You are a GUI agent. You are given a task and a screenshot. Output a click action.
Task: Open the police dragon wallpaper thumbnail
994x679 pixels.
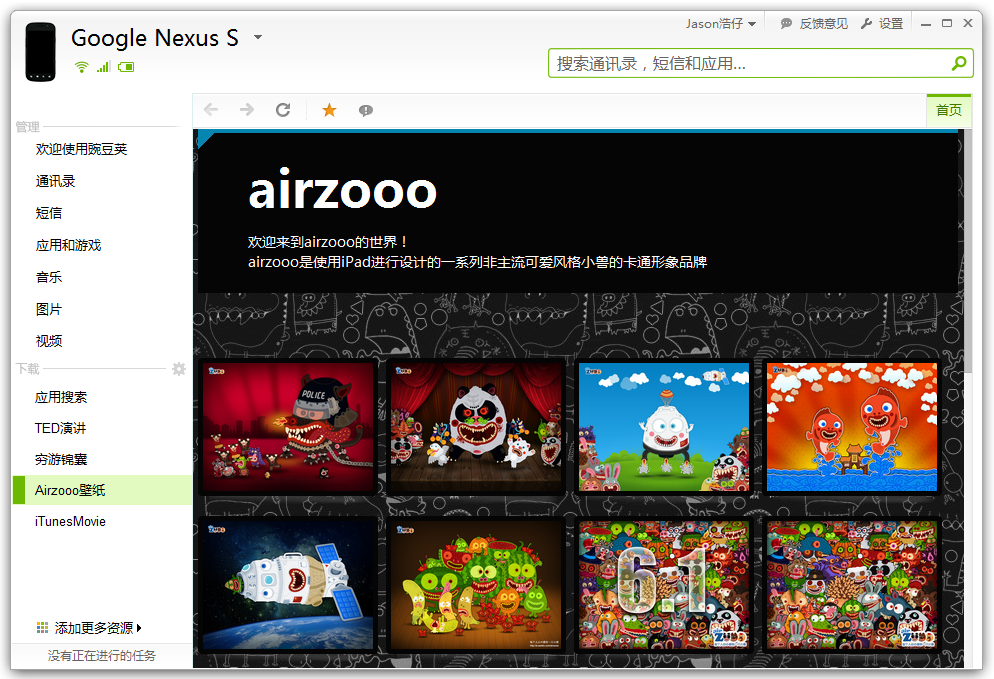(288, 427)
